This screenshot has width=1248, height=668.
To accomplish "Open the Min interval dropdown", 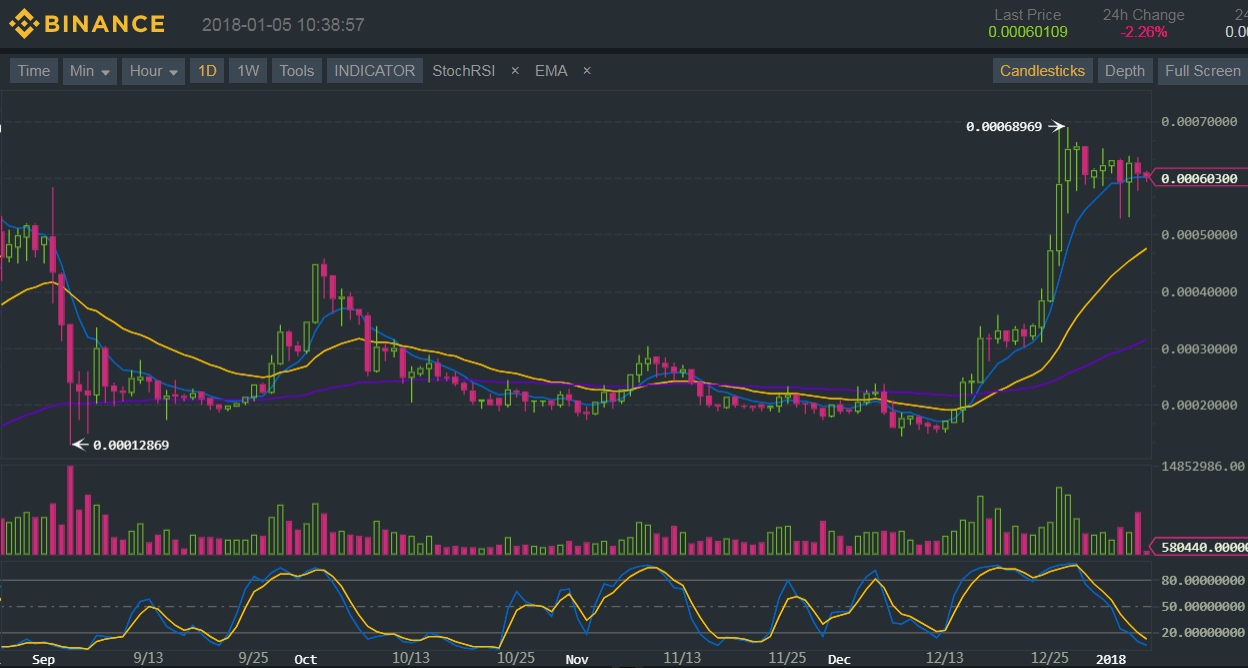I will coord(90,71).
